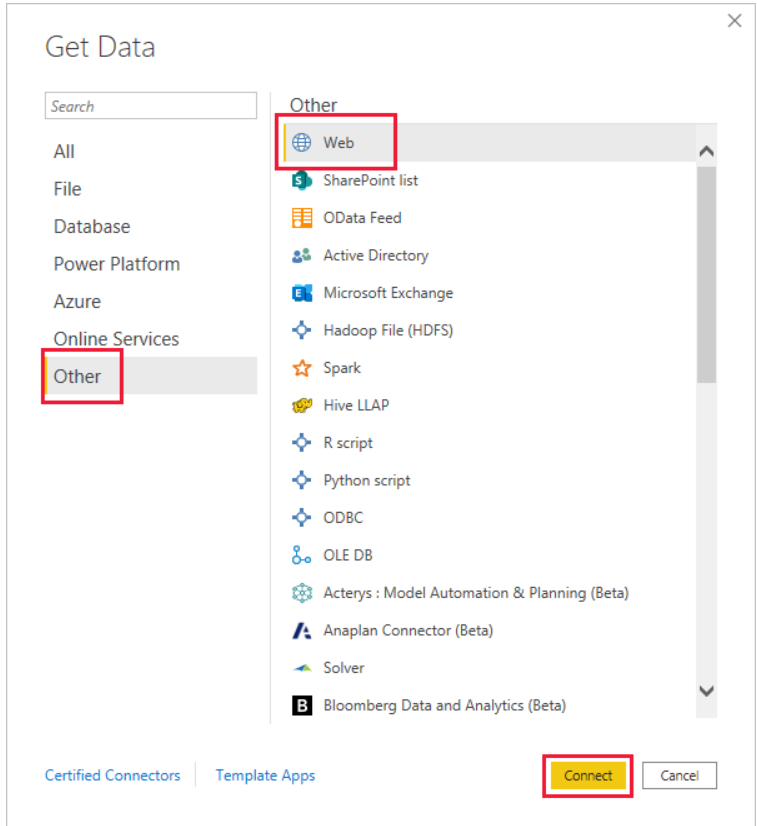Select the Anaplan Connector icon
The image size is (757, 826).
[x=302, y=630]
